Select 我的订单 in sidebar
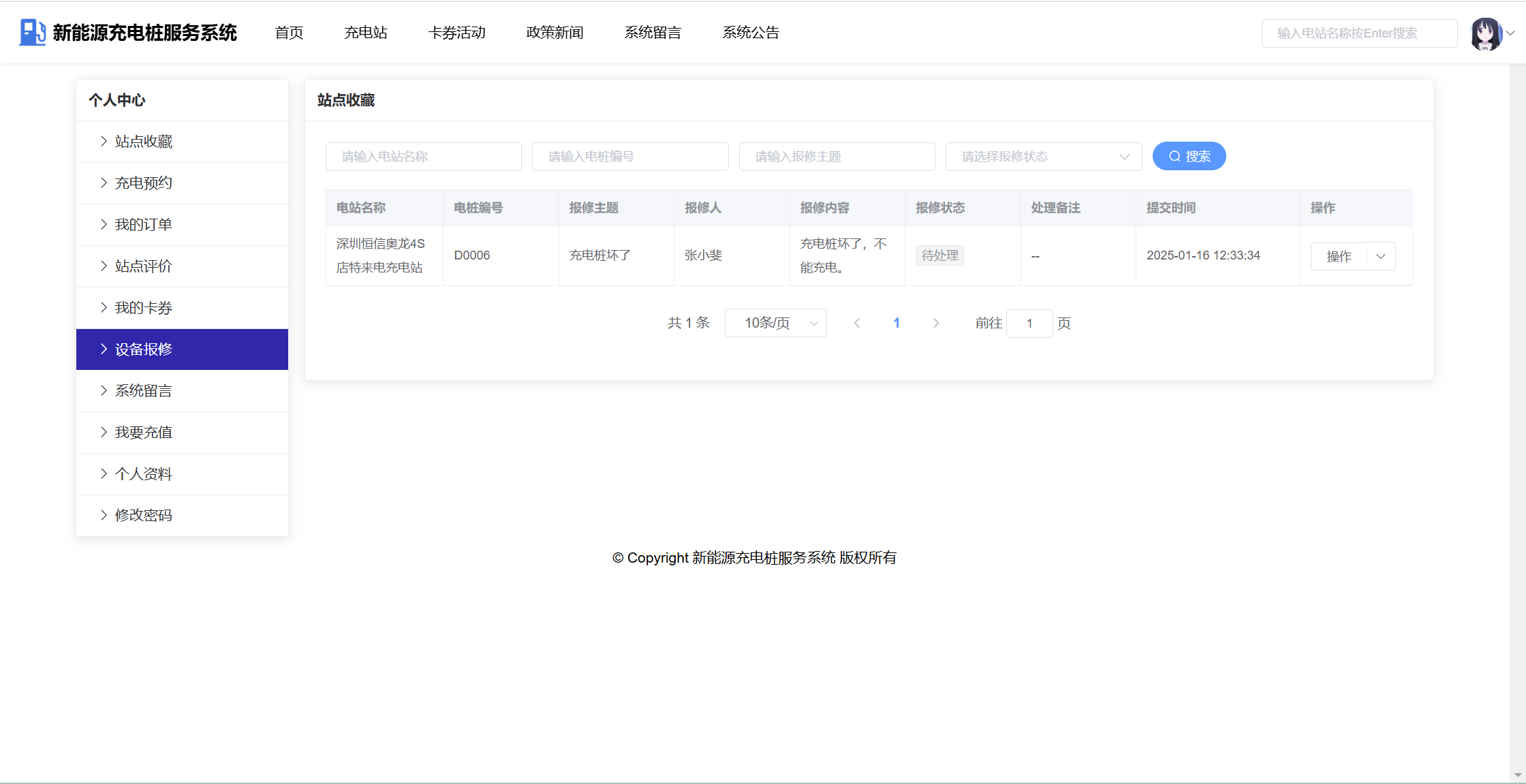The height and width of the screenshot is (784, 1526). (x=144, y=225)
